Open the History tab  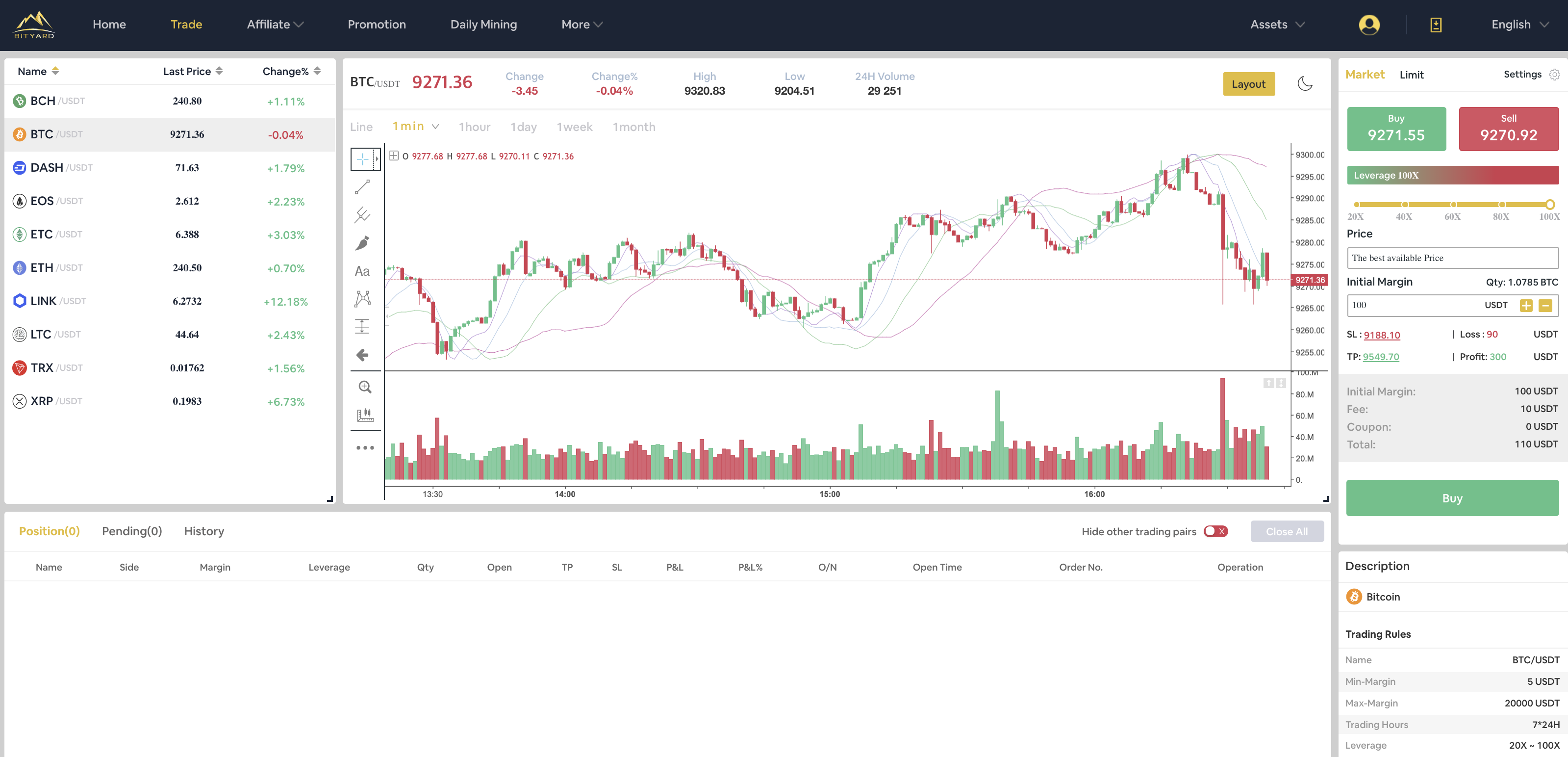click(204, 531)
